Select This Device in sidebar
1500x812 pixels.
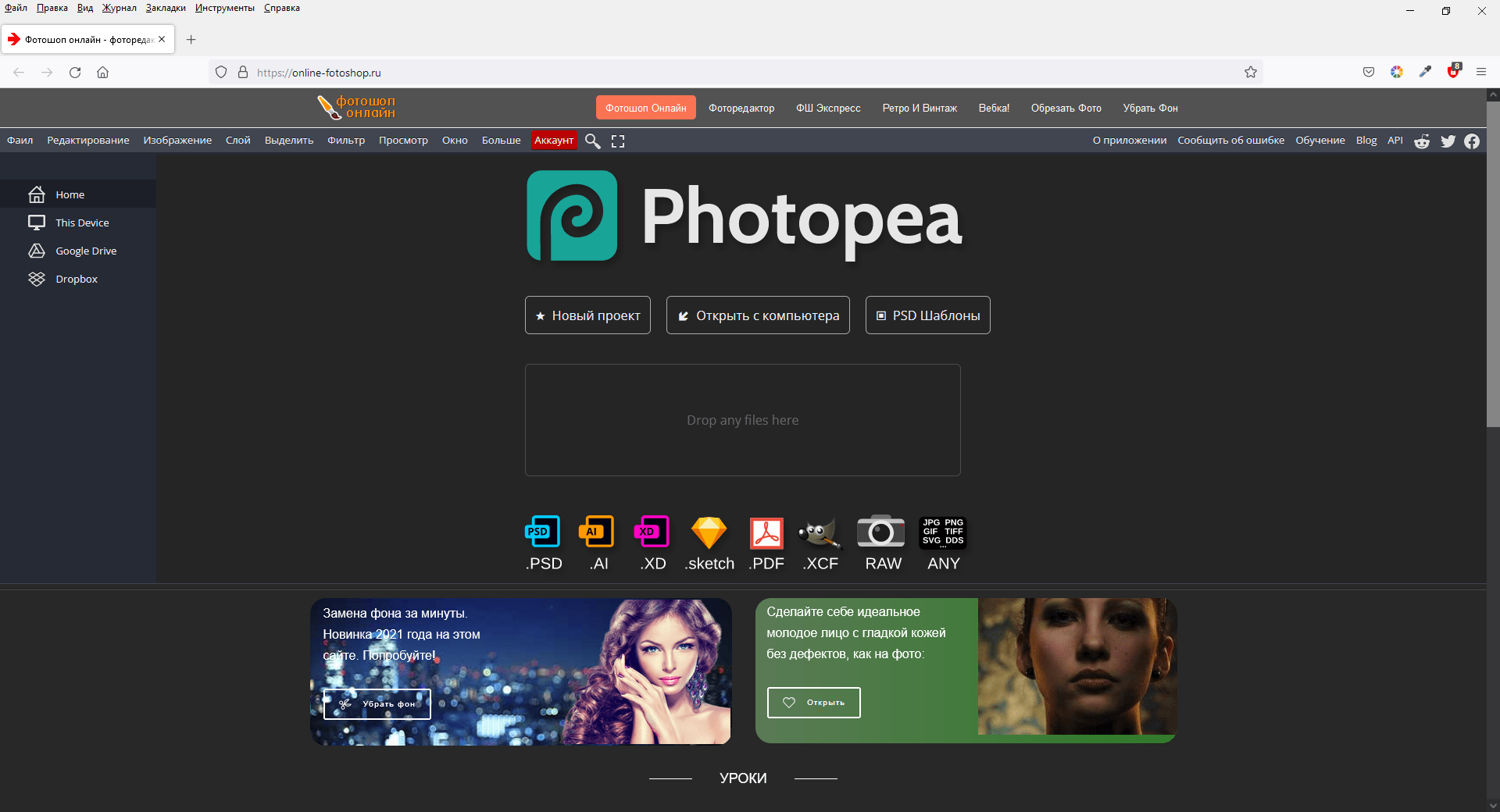[78, 223]
